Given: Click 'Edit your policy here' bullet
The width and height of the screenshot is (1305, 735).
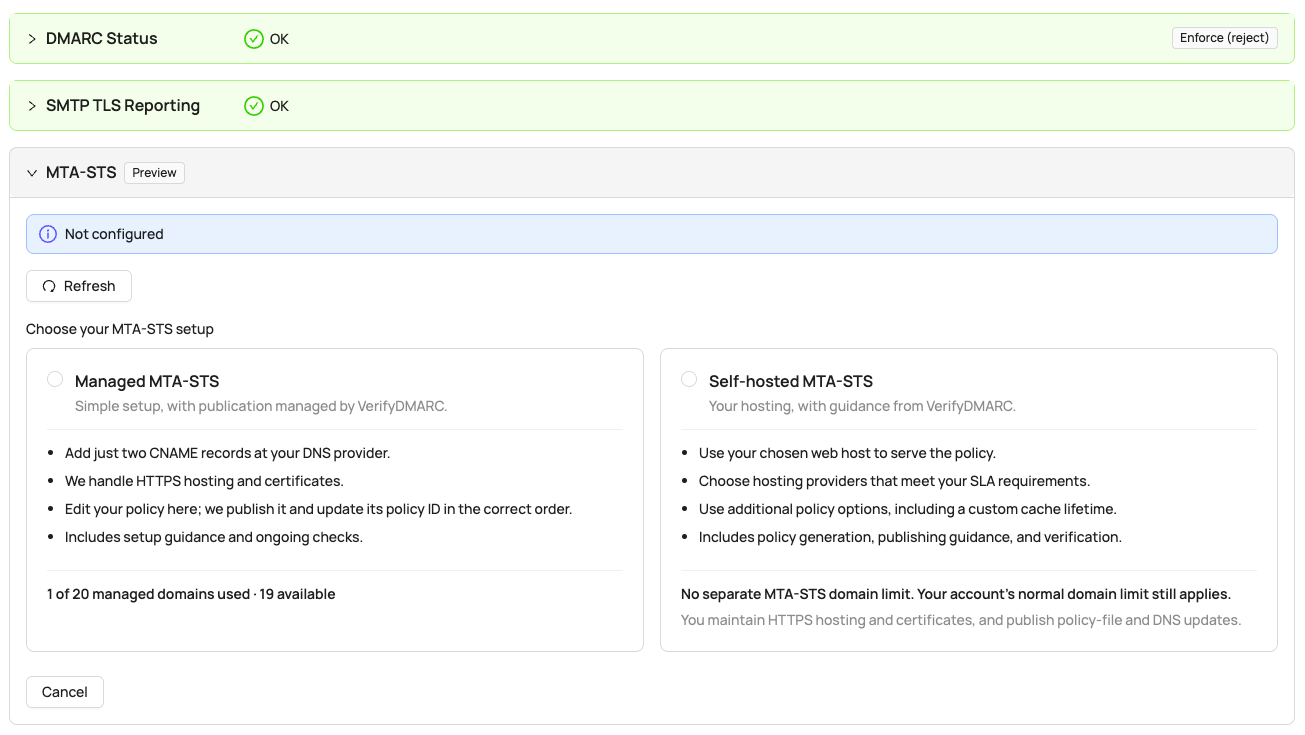Looking at the screenshot, I should [x=319, y=509].
